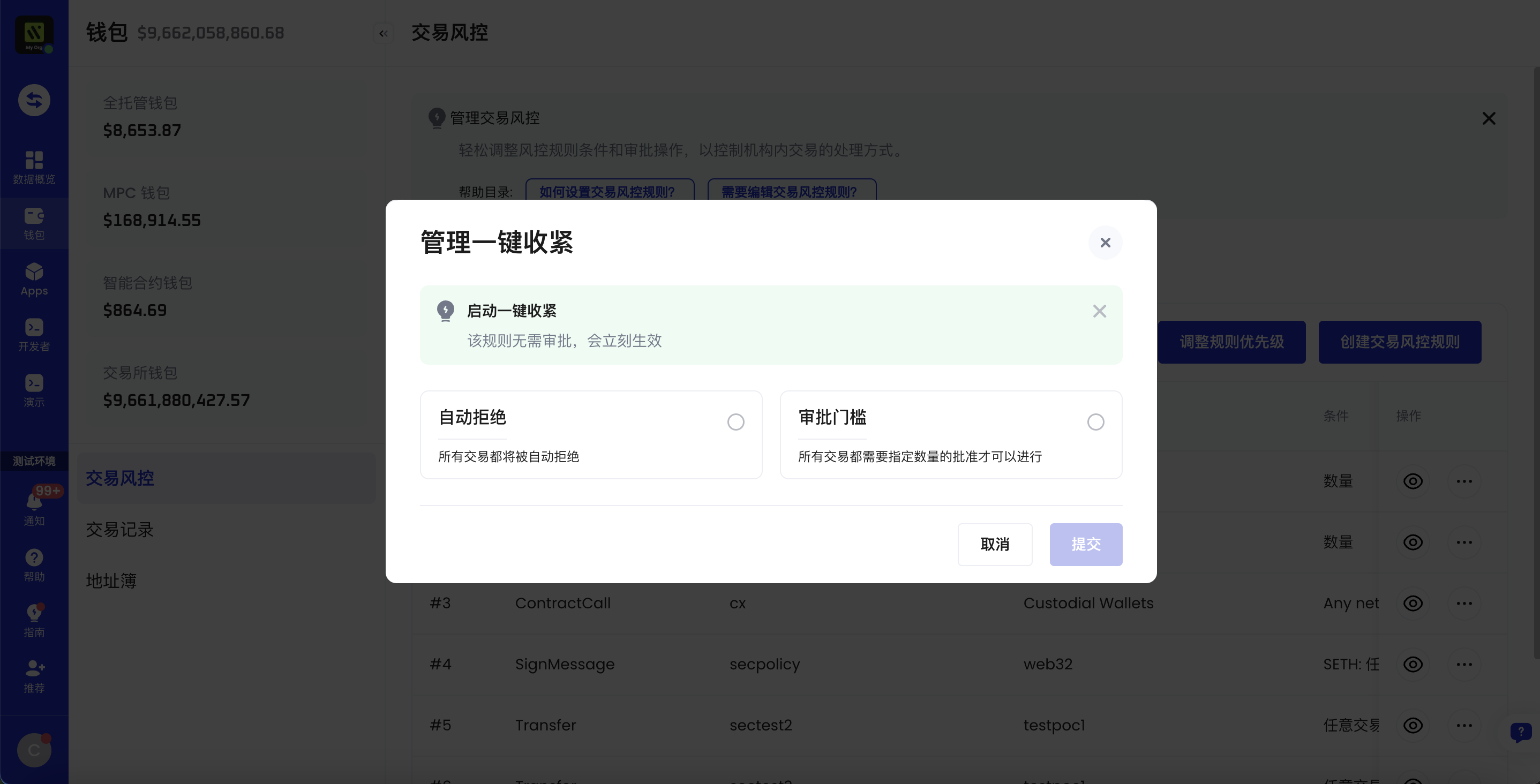Submit the form with the 提交 button

point(1086,545)
